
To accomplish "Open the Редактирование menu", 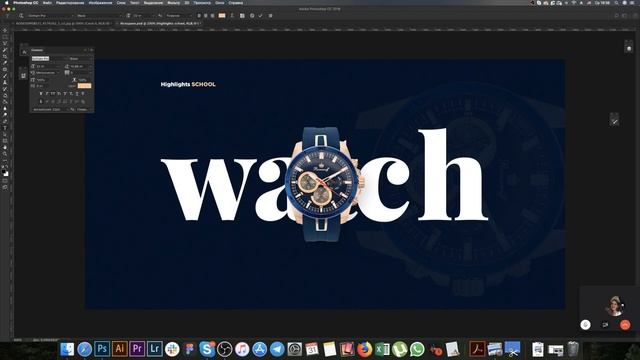I will (70, 3).
